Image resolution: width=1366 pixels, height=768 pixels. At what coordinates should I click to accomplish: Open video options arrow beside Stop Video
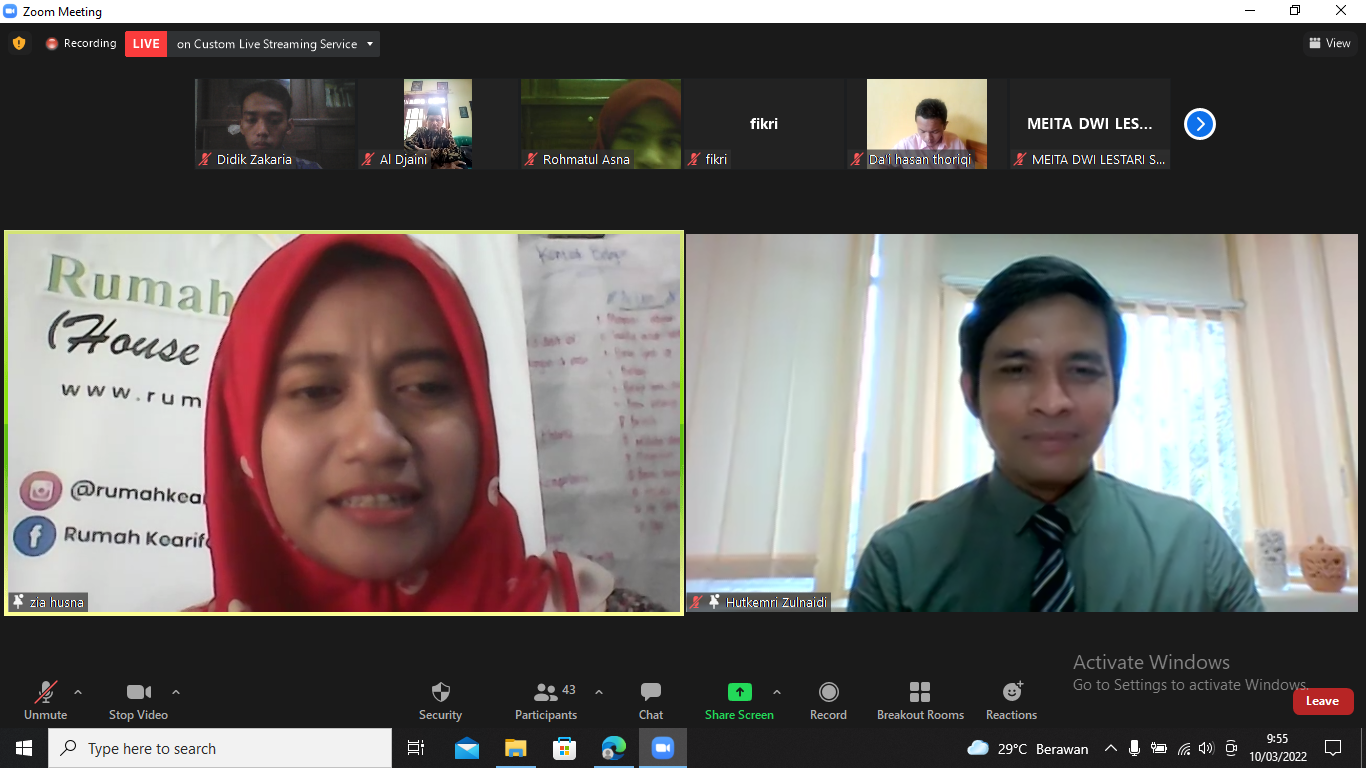pyautogui.click(x=176, y=692)
